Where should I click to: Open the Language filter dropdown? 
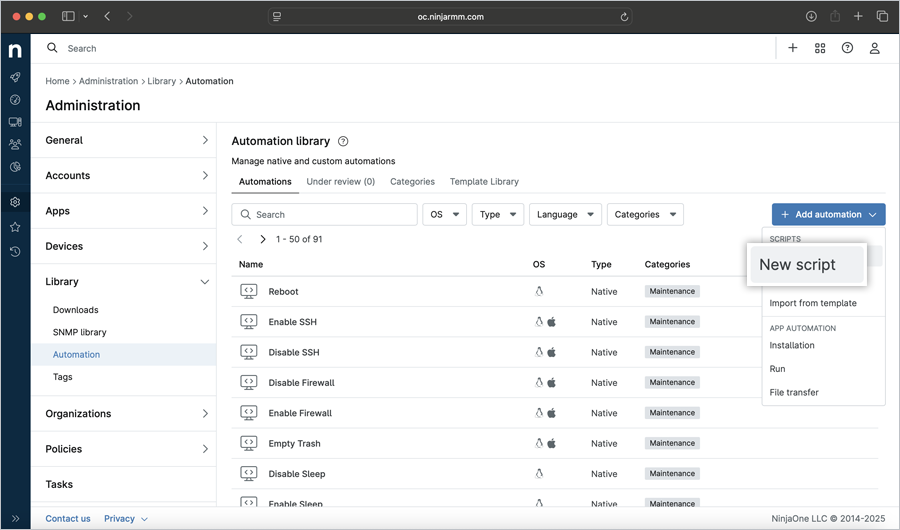point(565,214)
